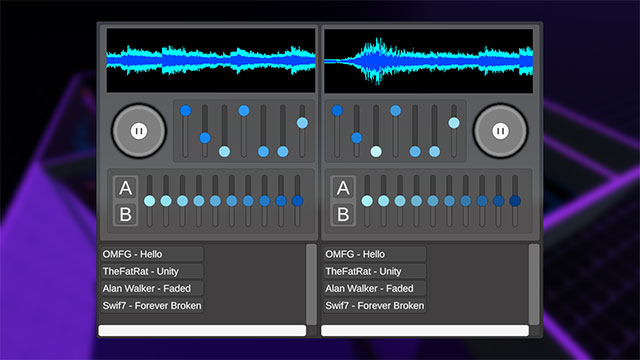The width and height of the screenshot is (640, 360).
Task: Pause the left deck turntable
Action: 139,131
